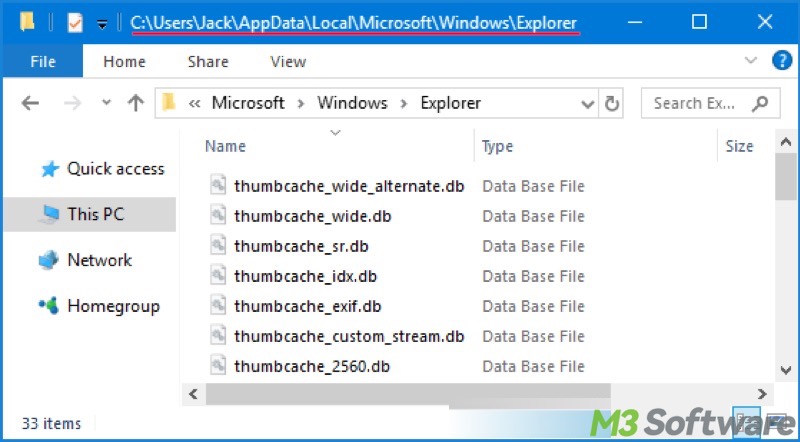Click file icon of thumbcache_wide.db
Screen dimensions: 800x442
point(218,215)
